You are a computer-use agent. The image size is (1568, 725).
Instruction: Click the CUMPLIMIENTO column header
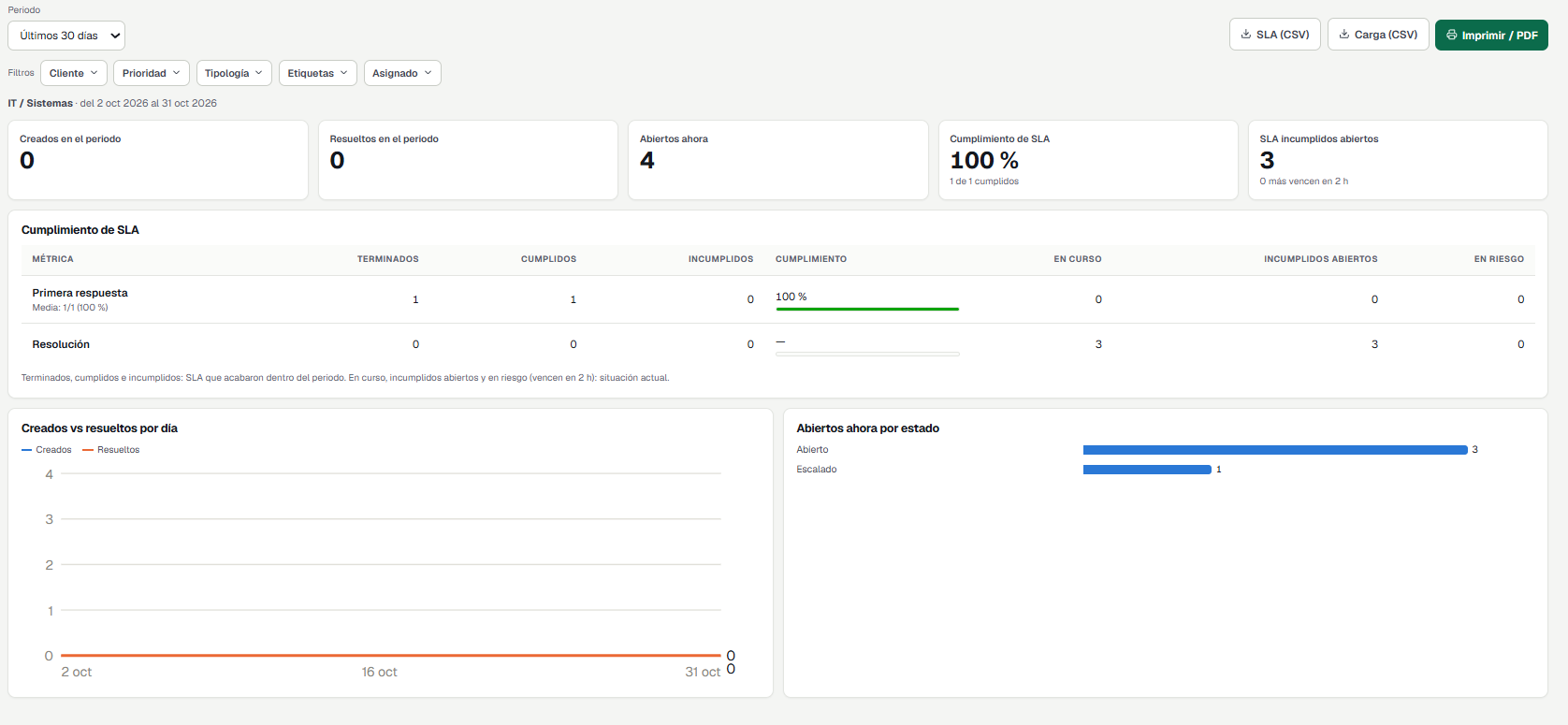click(x=811, y=259)
